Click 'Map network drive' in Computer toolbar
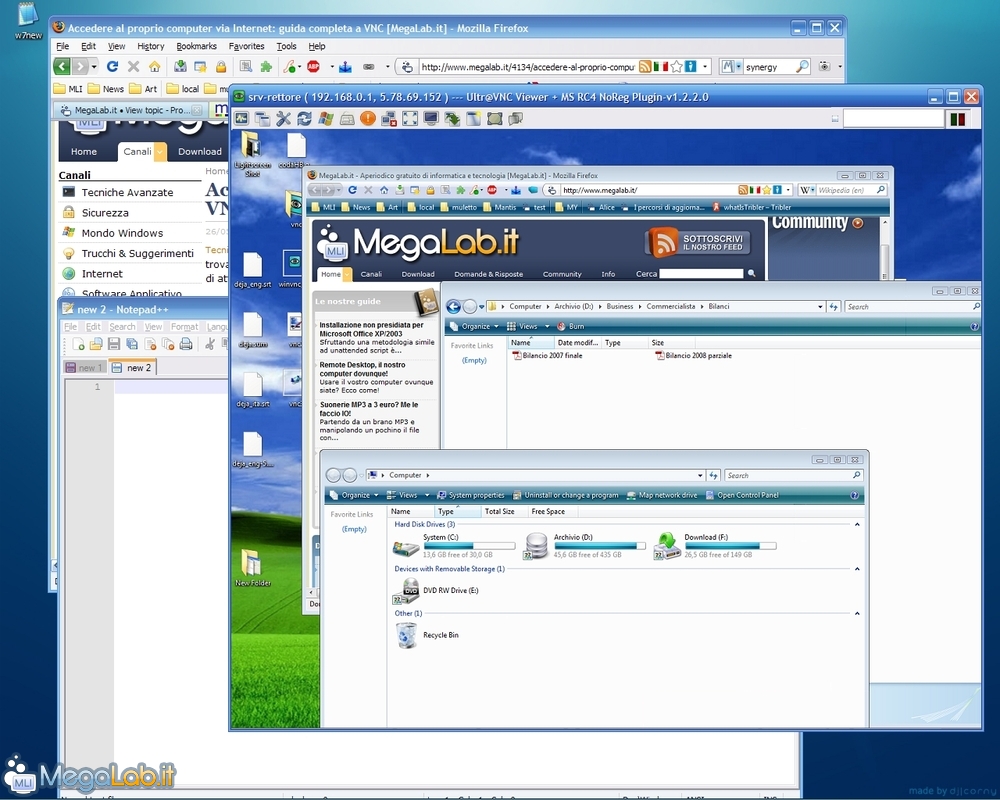Screen dimensions: 1000x800 662,495
